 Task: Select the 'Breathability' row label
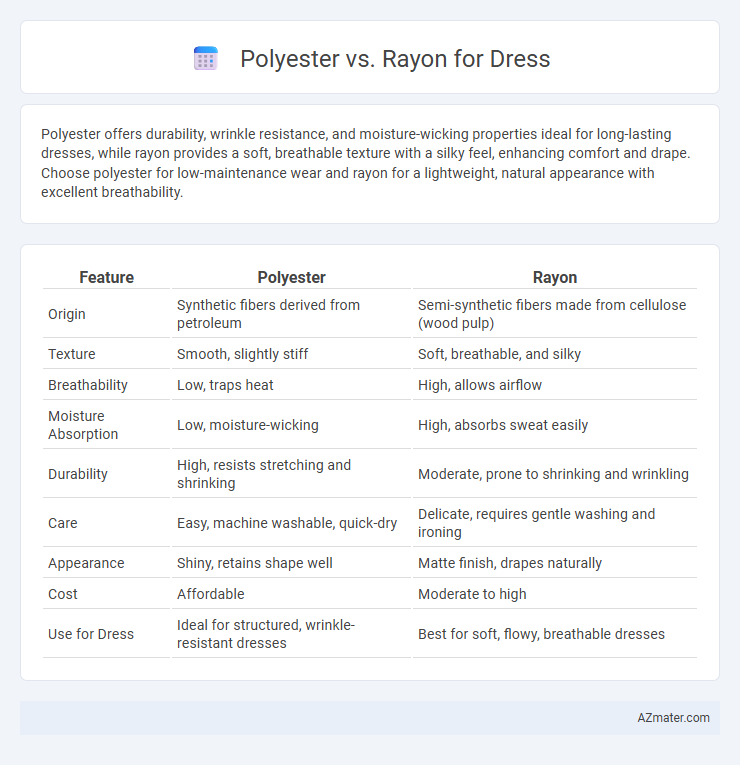coord(88,385)
